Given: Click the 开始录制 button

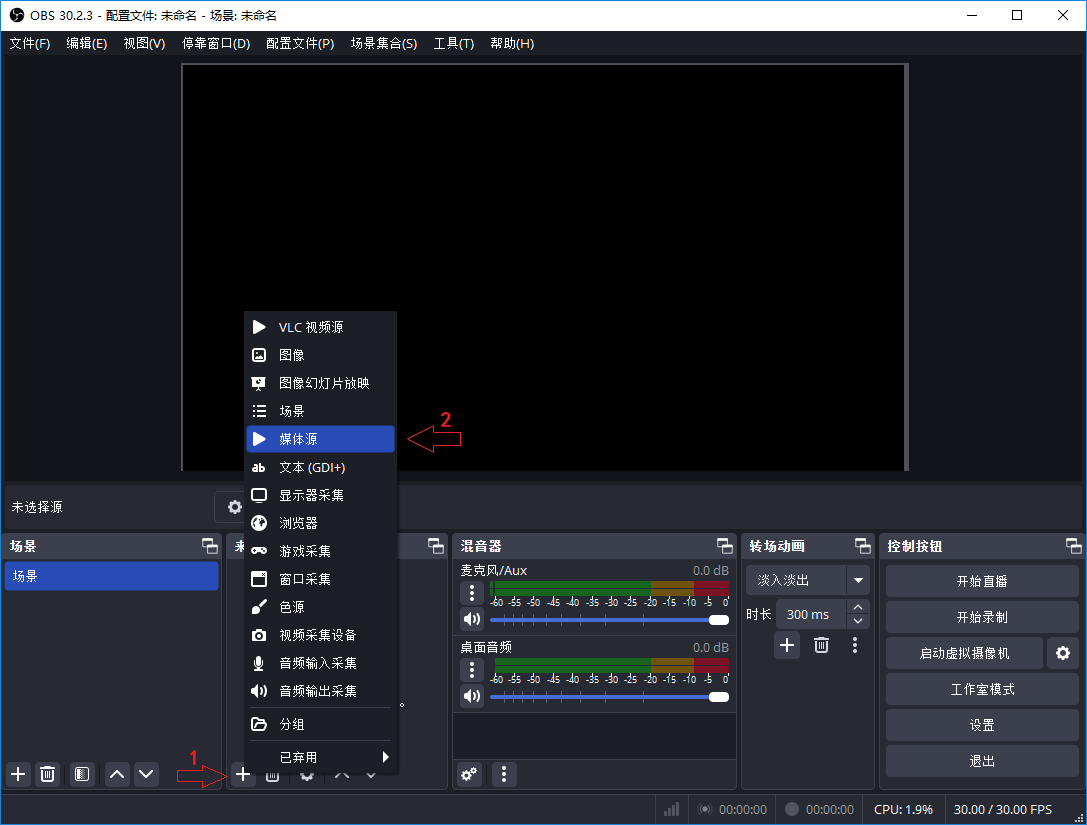Looking at the screenshot, I should point(981,617).
